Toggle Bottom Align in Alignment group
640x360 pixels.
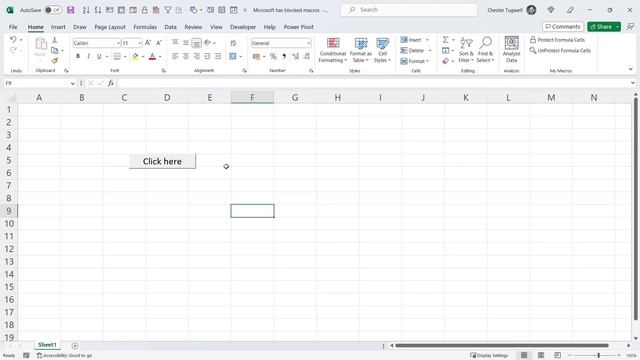click(x=196, y=42)
